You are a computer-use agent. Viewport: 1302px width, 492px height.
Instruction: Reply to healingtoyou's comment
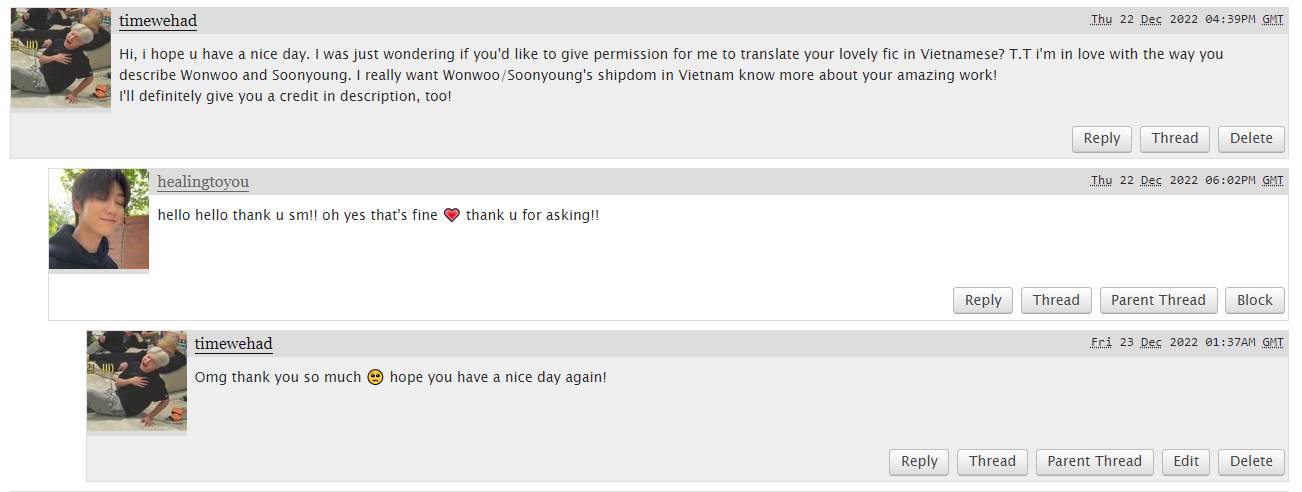click(x=983, y=300)
